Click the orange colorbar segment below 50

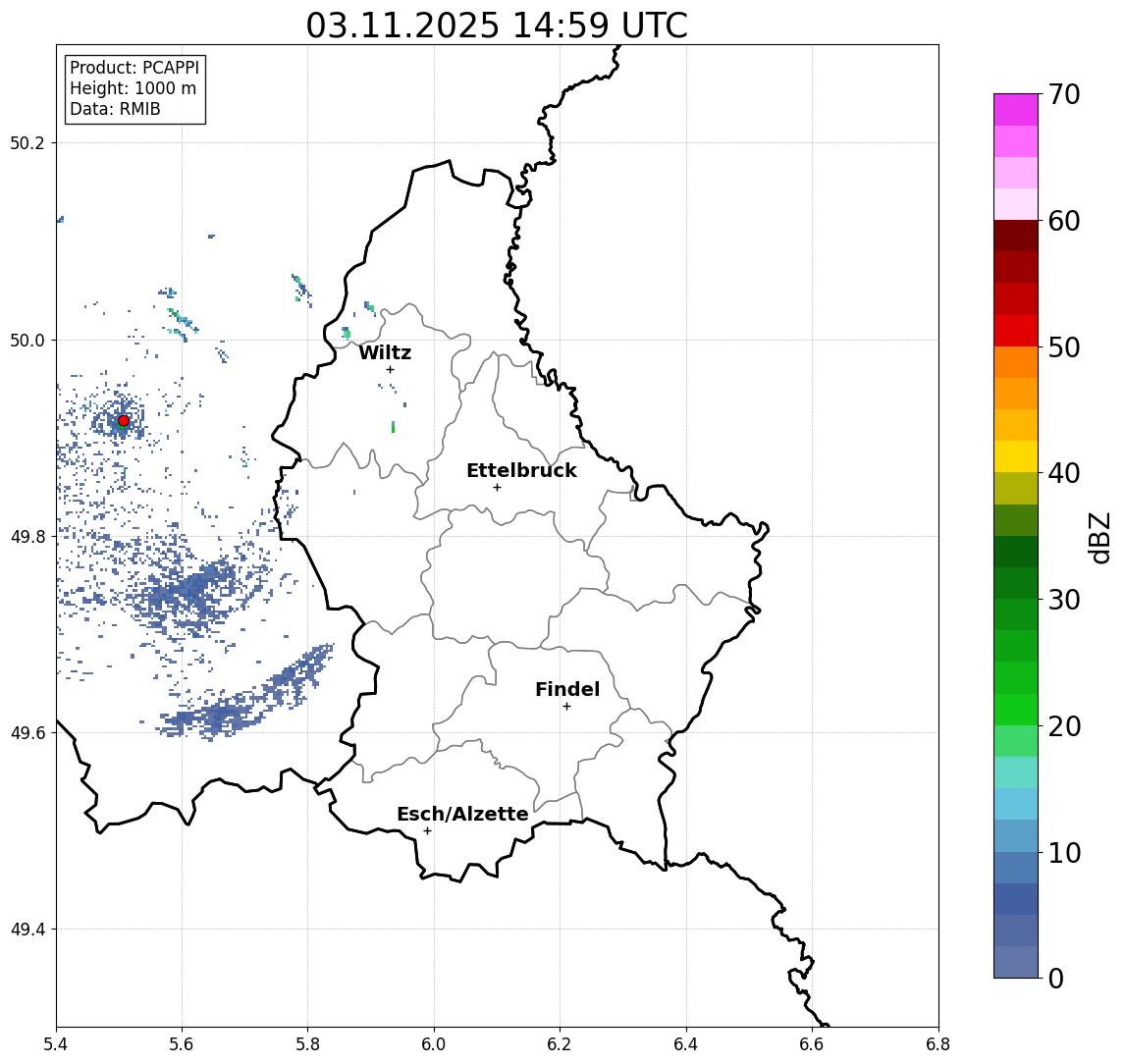(x=1016, y=362)
